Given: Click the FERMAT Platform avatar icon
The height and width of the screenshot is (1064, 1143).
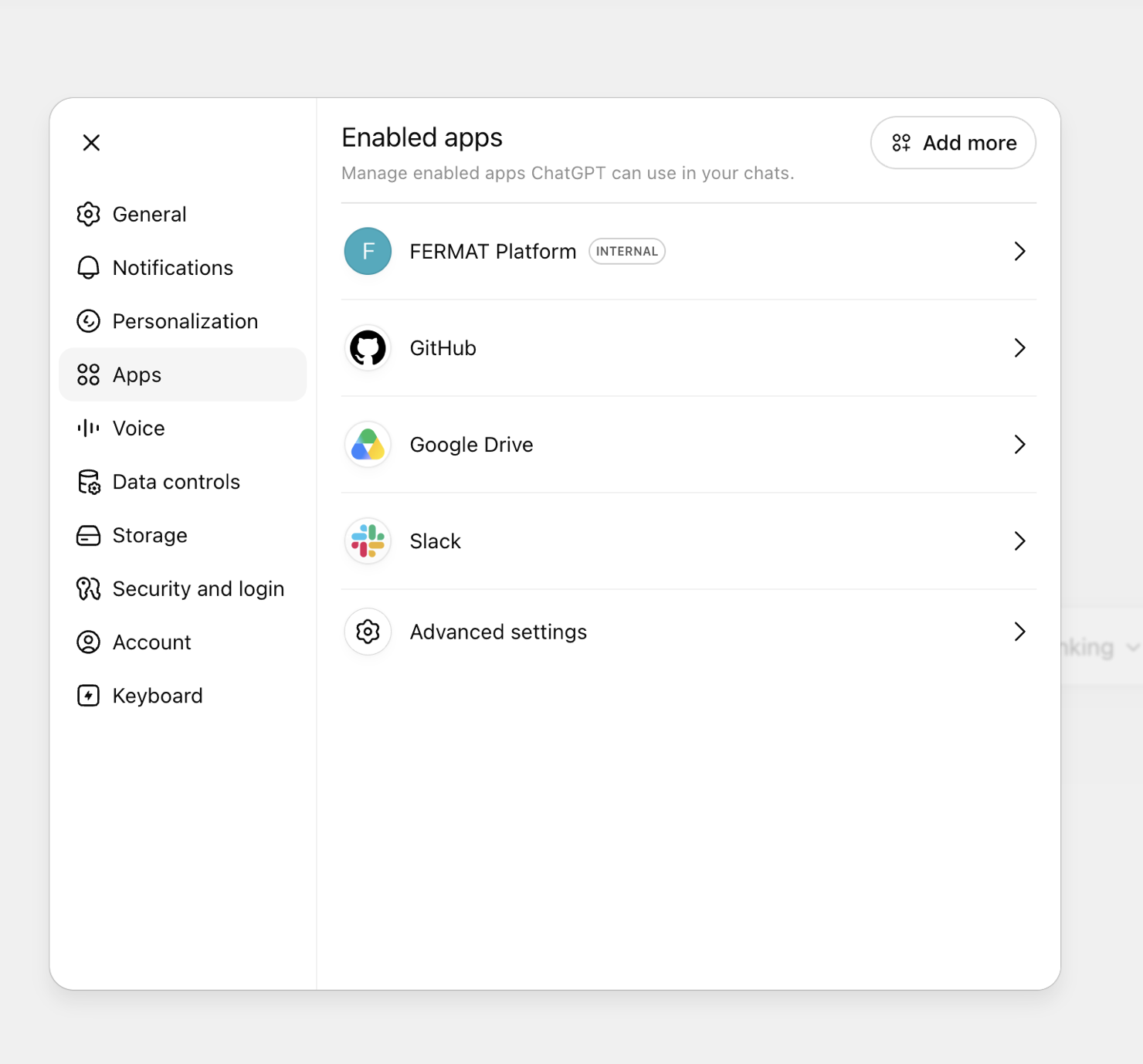Looking at the screenshot, I should click(368, 252).
